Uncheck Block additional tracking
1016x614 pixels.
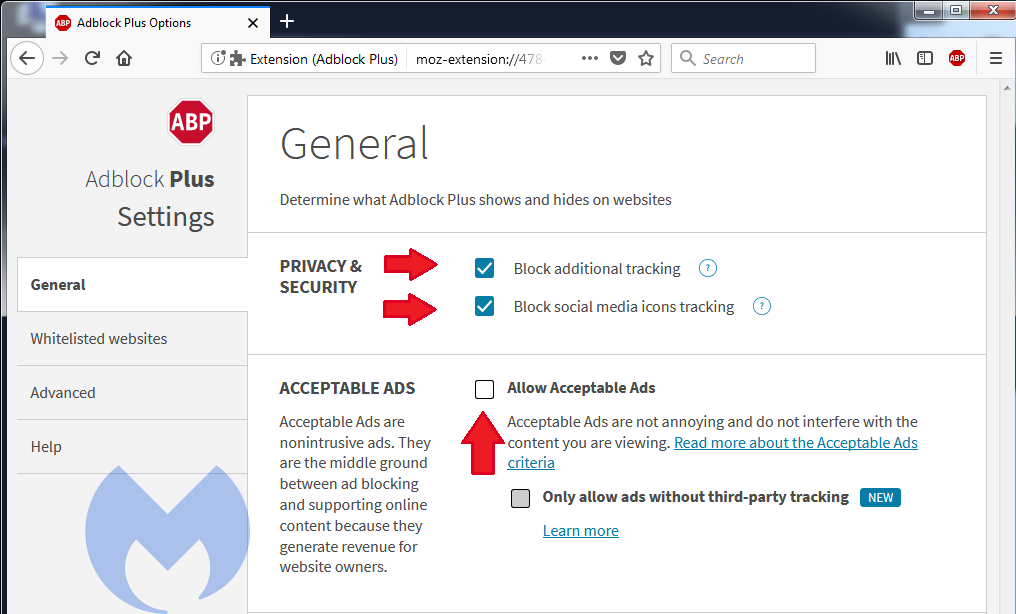tap(485, 268)
